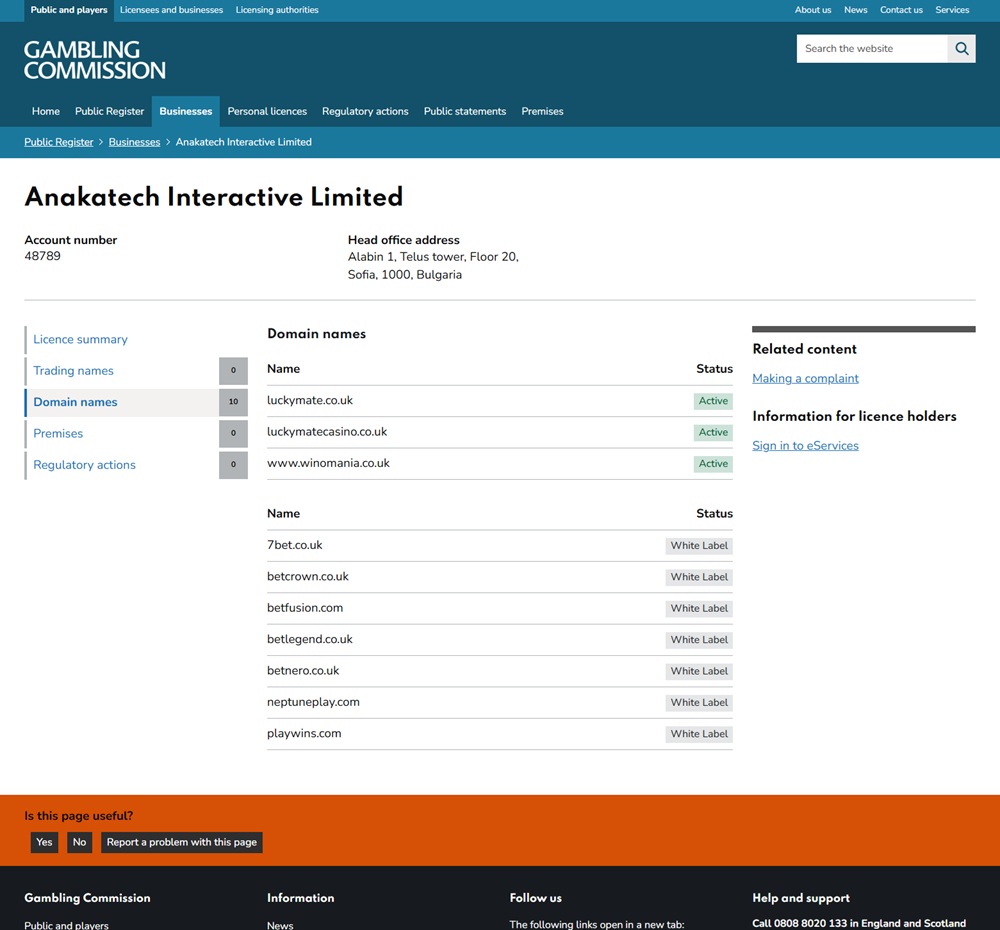Click betnero.co.uk domain text
The height and width of the screenshot is (930, 1000).
pos(303,670)
